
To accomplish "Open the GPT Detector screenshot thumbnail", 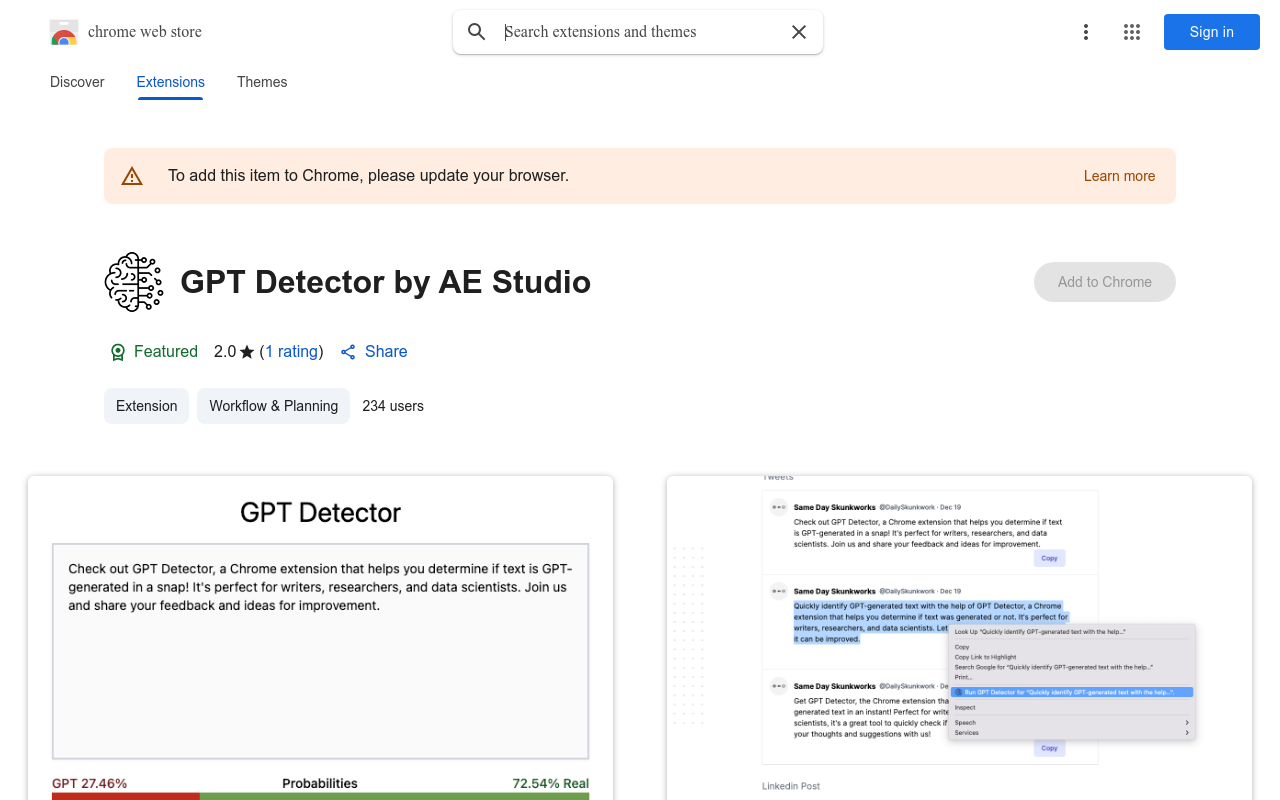I will pyautogui.click(x=320, y=638).
